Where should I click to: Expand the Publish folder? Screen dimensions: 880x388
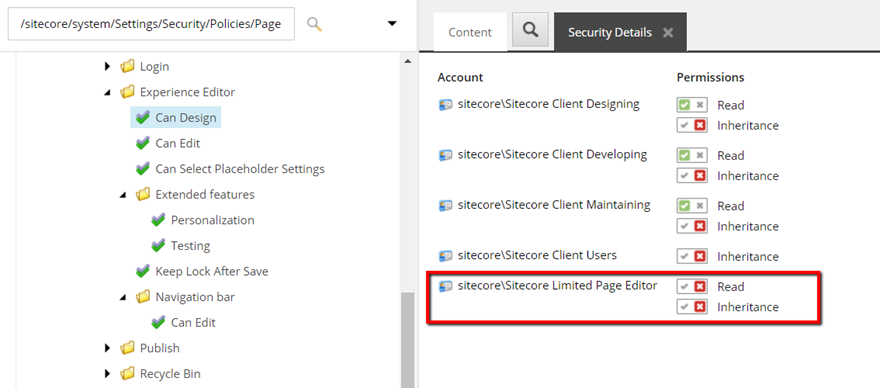pos(108,348)
